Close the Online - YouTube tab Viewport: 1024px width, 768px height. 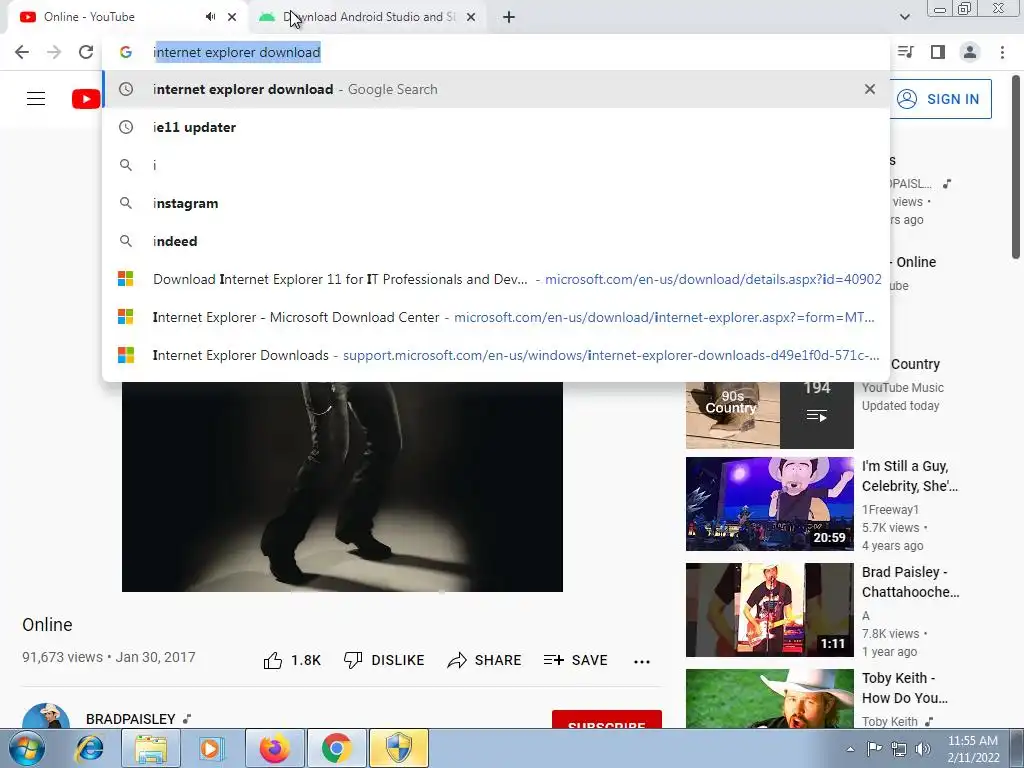point(232,17)
